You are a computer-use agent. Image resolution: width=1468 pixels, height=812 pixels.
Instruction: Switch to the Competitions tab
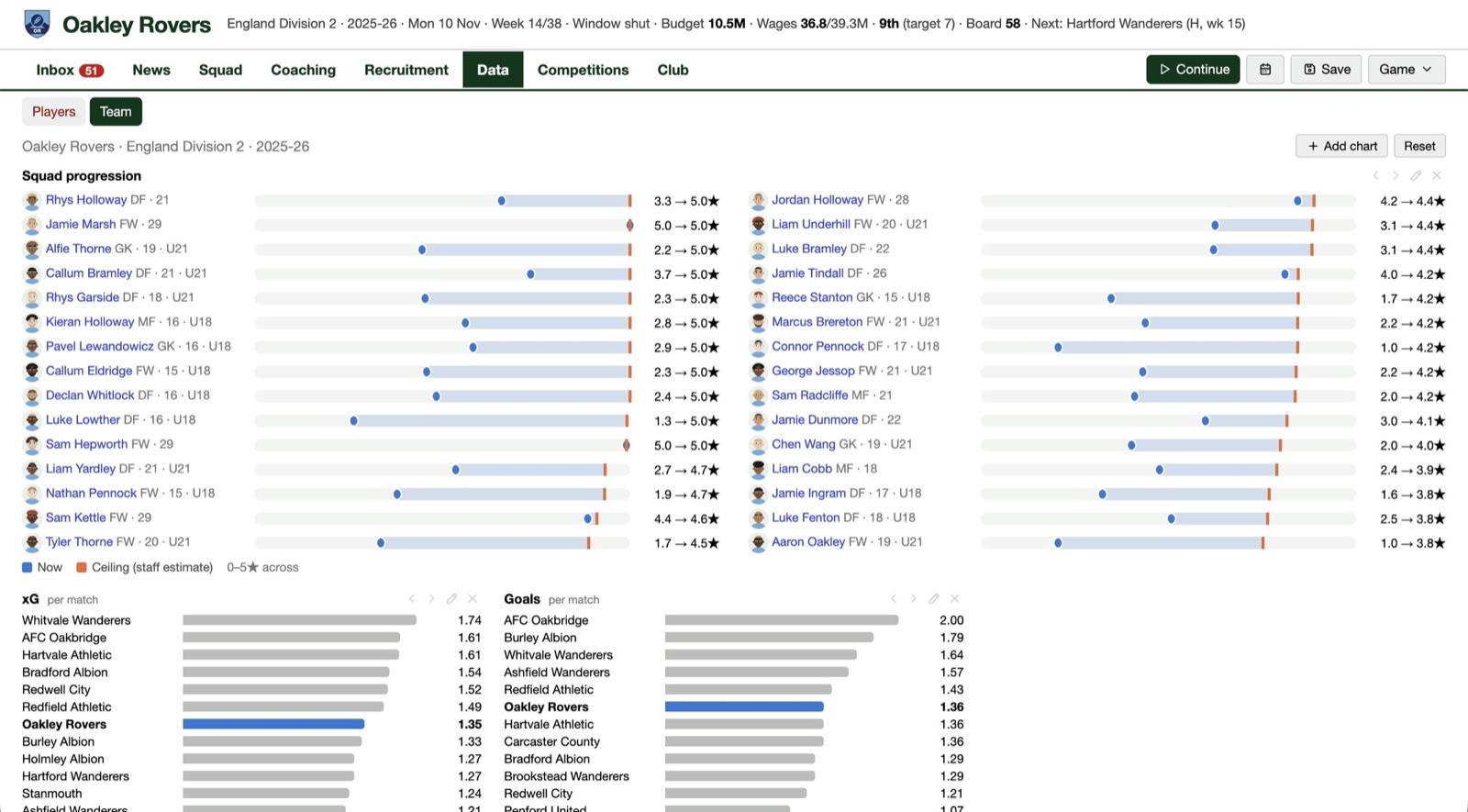(x=584, y=70)
